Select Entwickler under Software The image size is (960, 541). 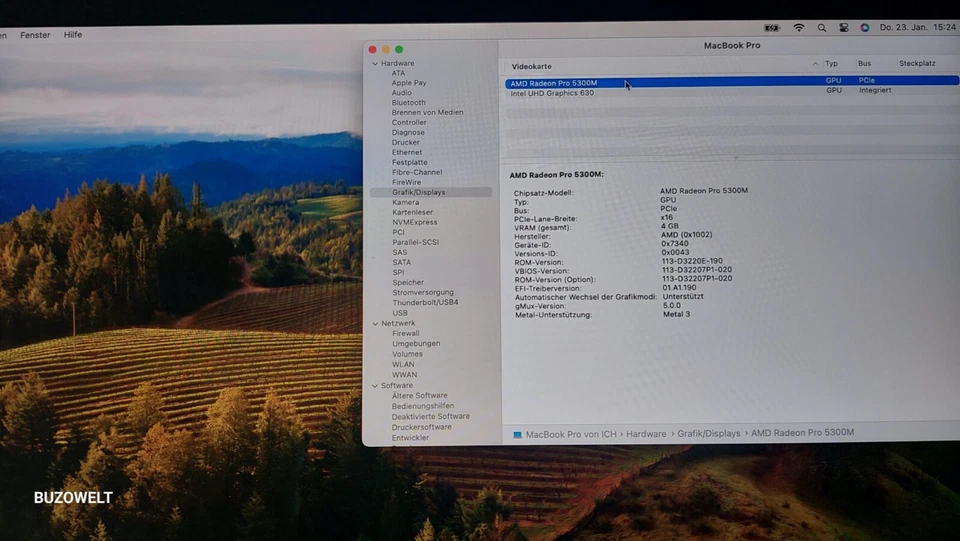[410, 438]
